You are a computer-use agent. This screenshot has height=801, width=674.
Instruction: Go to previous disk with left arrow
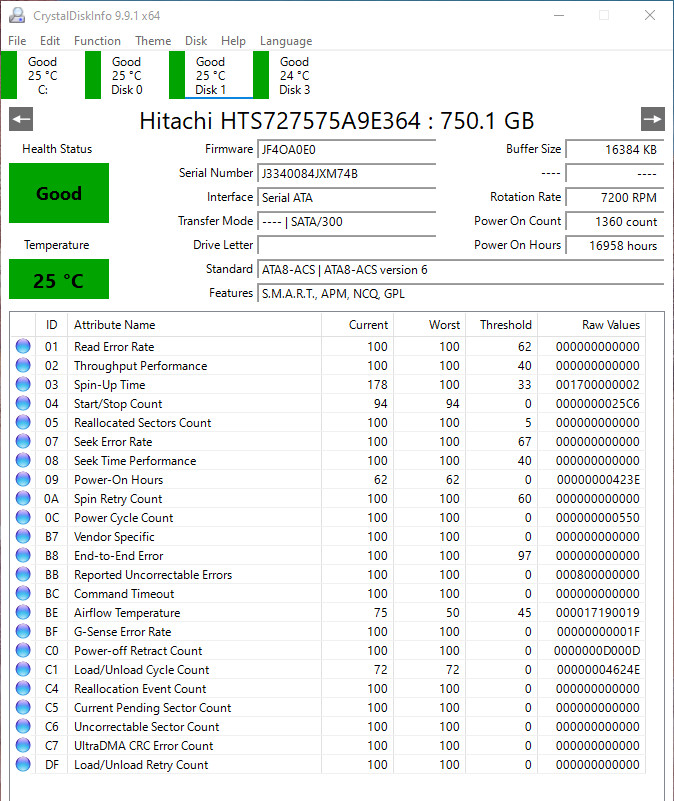pos(21,120)
